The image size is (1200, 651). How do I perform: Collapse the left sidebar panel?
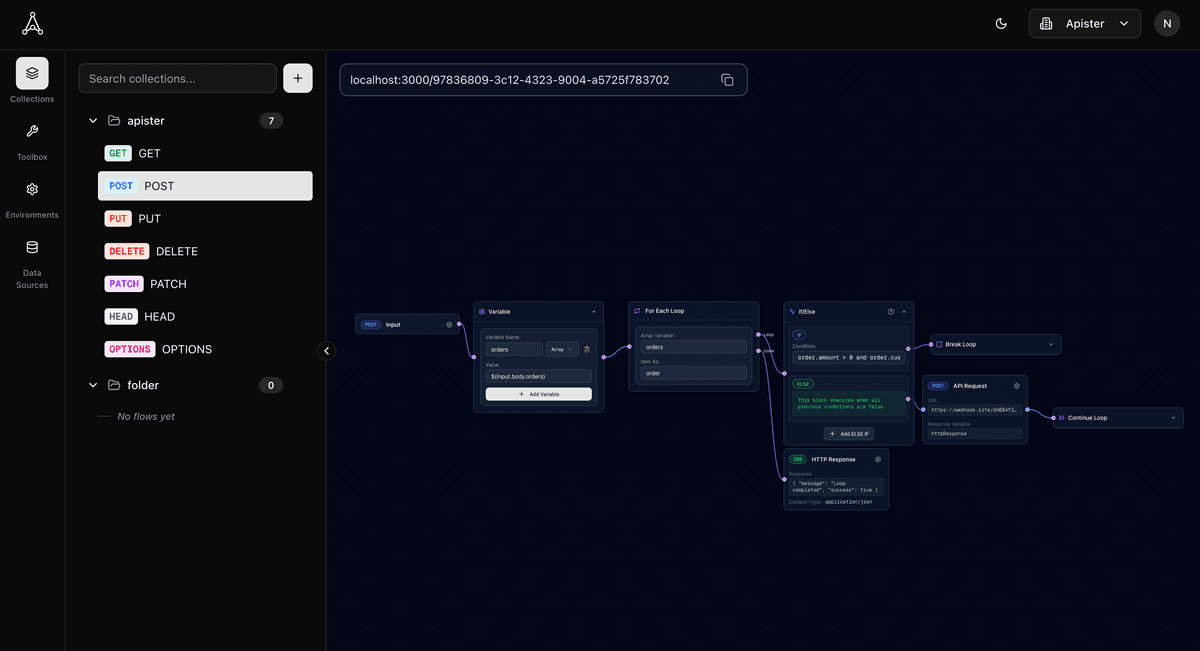[x=326, y=351]
